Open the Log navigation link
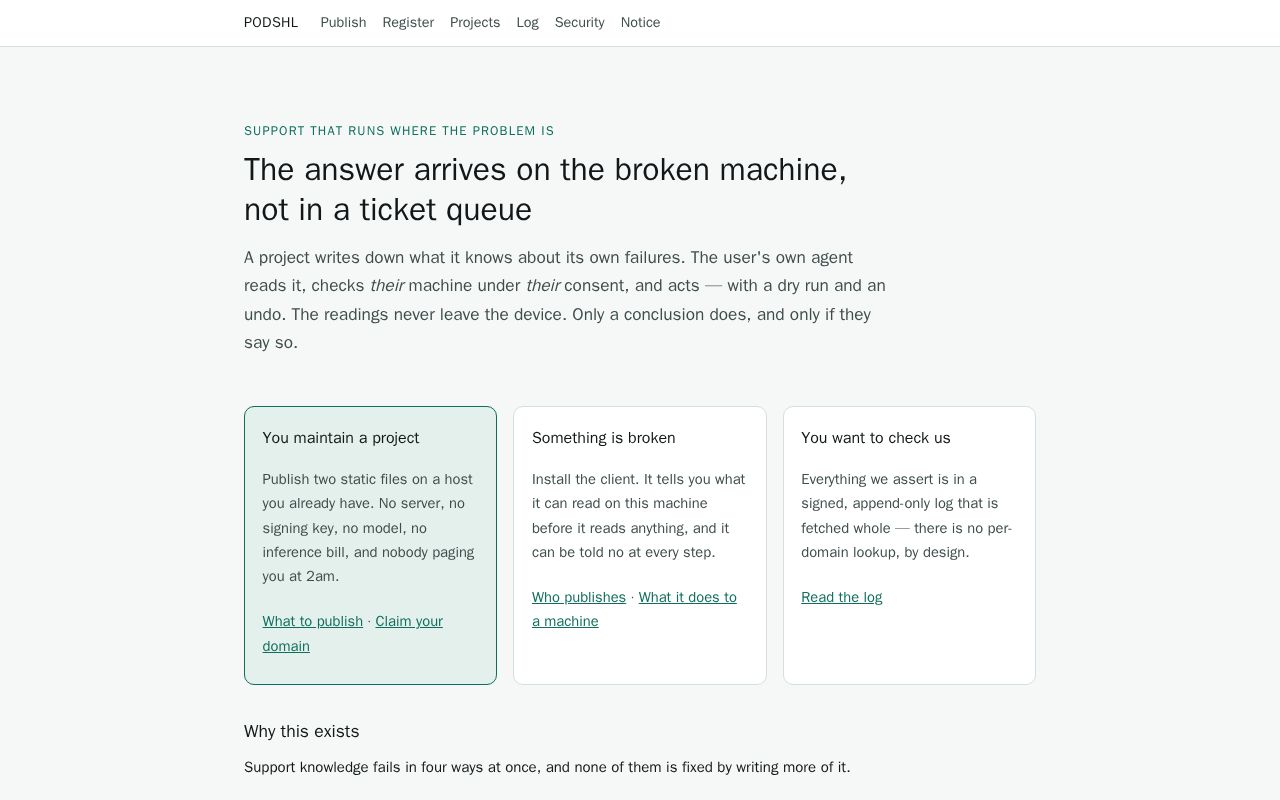Viewport: 1280px width, 800px height. 528,22
